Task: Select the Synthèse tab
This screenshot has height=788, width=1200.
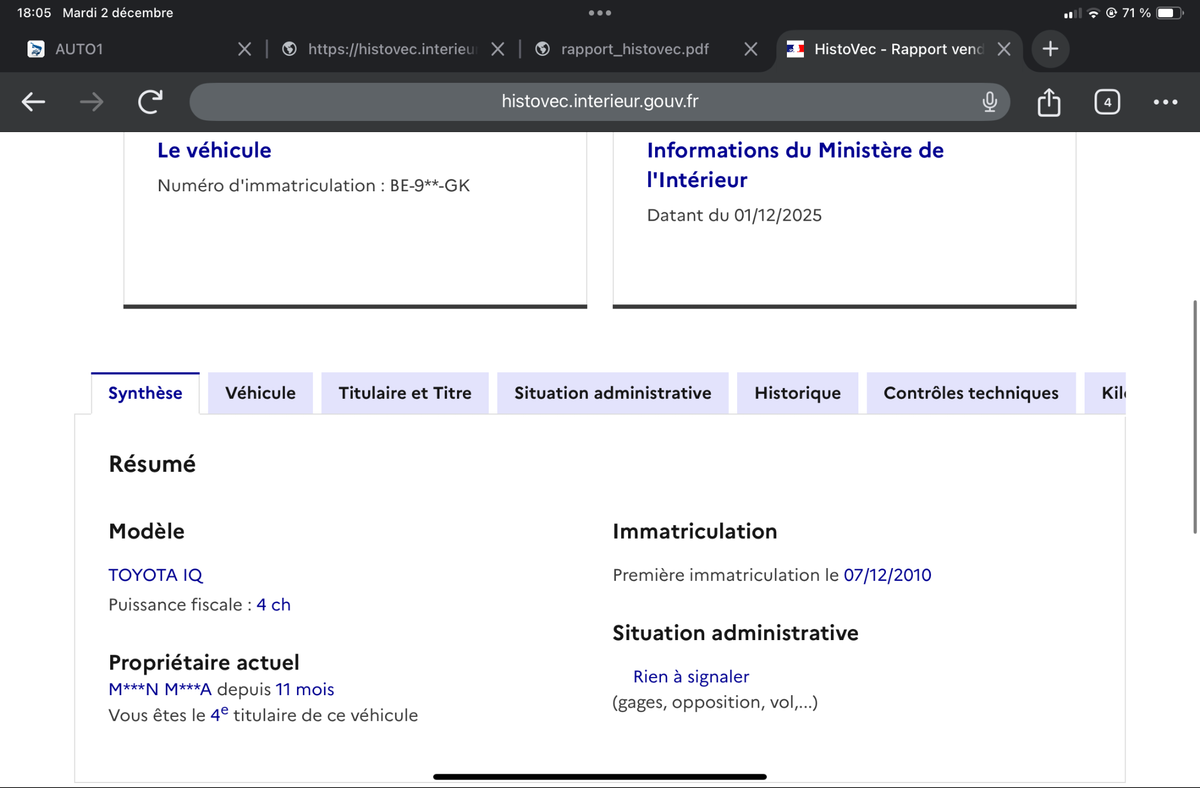Action: pos(145,393)
